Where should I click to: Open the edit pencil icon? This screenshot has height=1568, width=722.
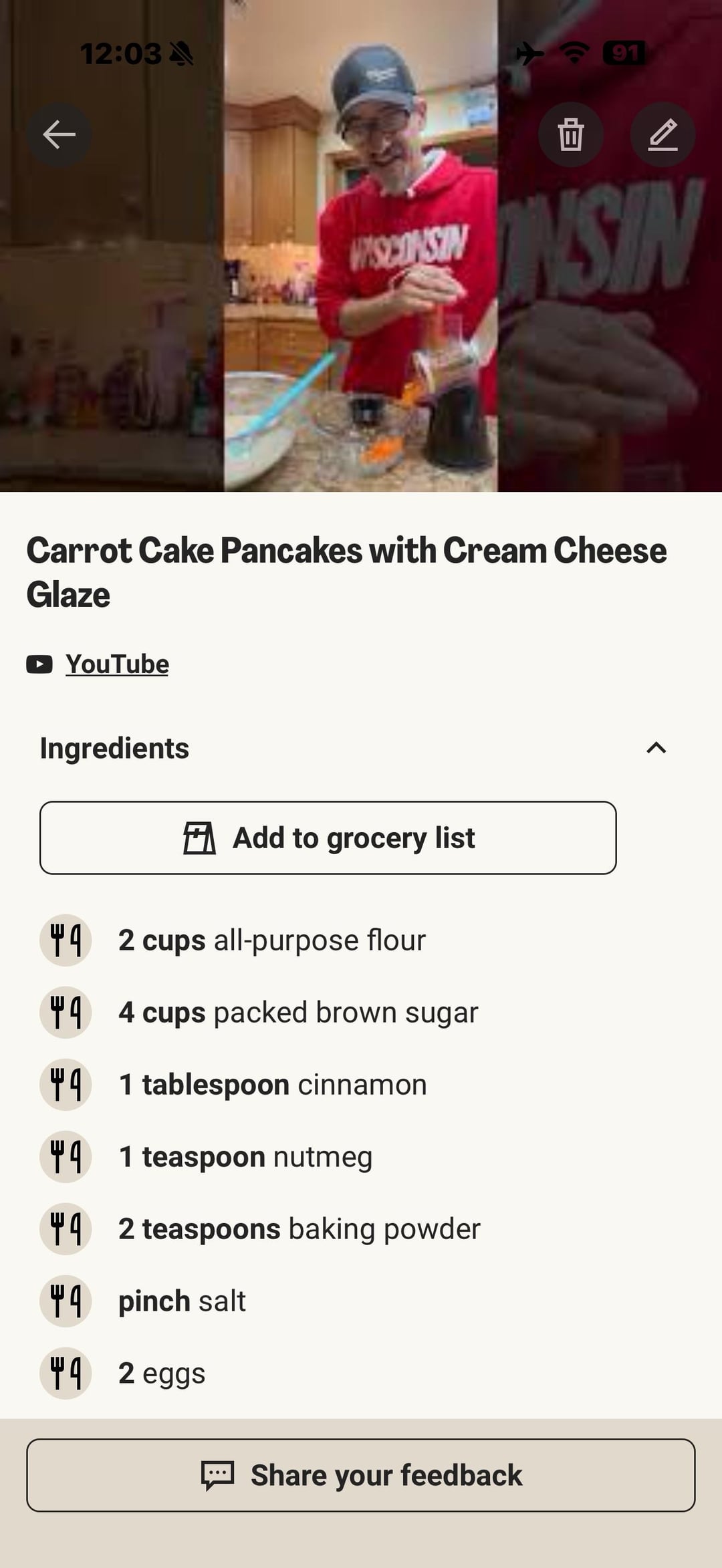click(x=663, y=135)
